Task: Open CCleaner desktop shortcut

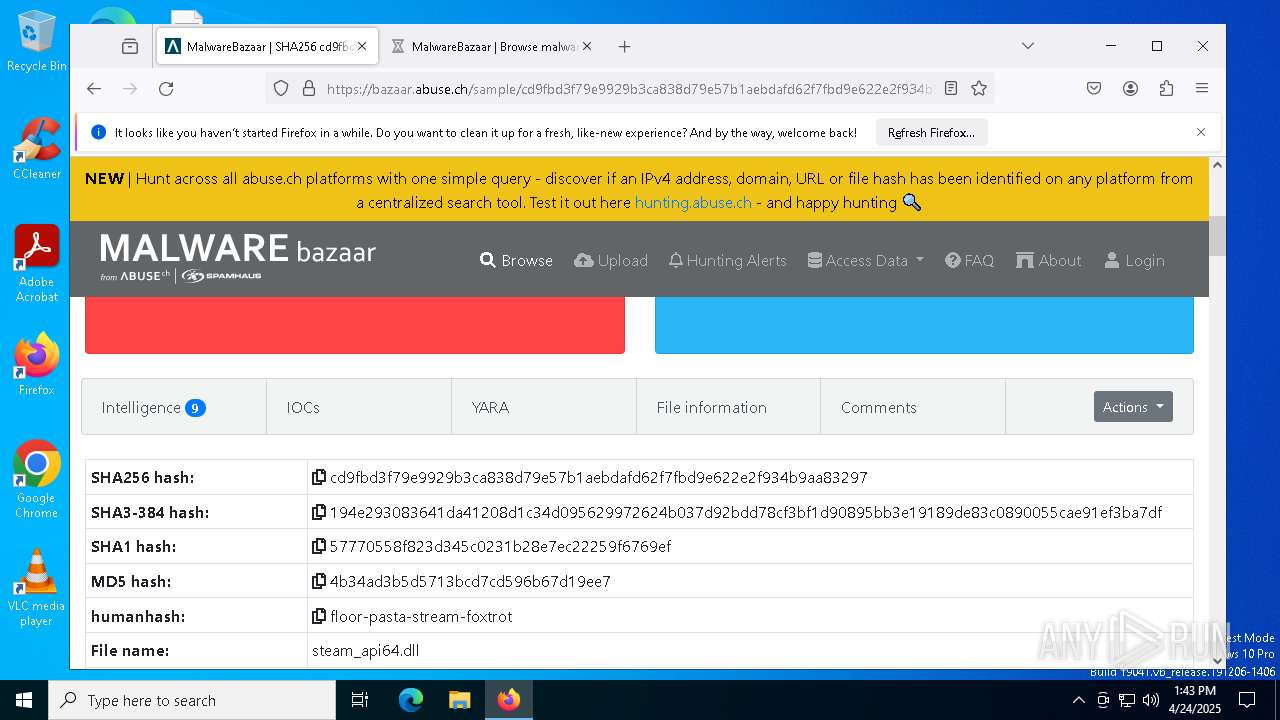Action: point(36,148)
